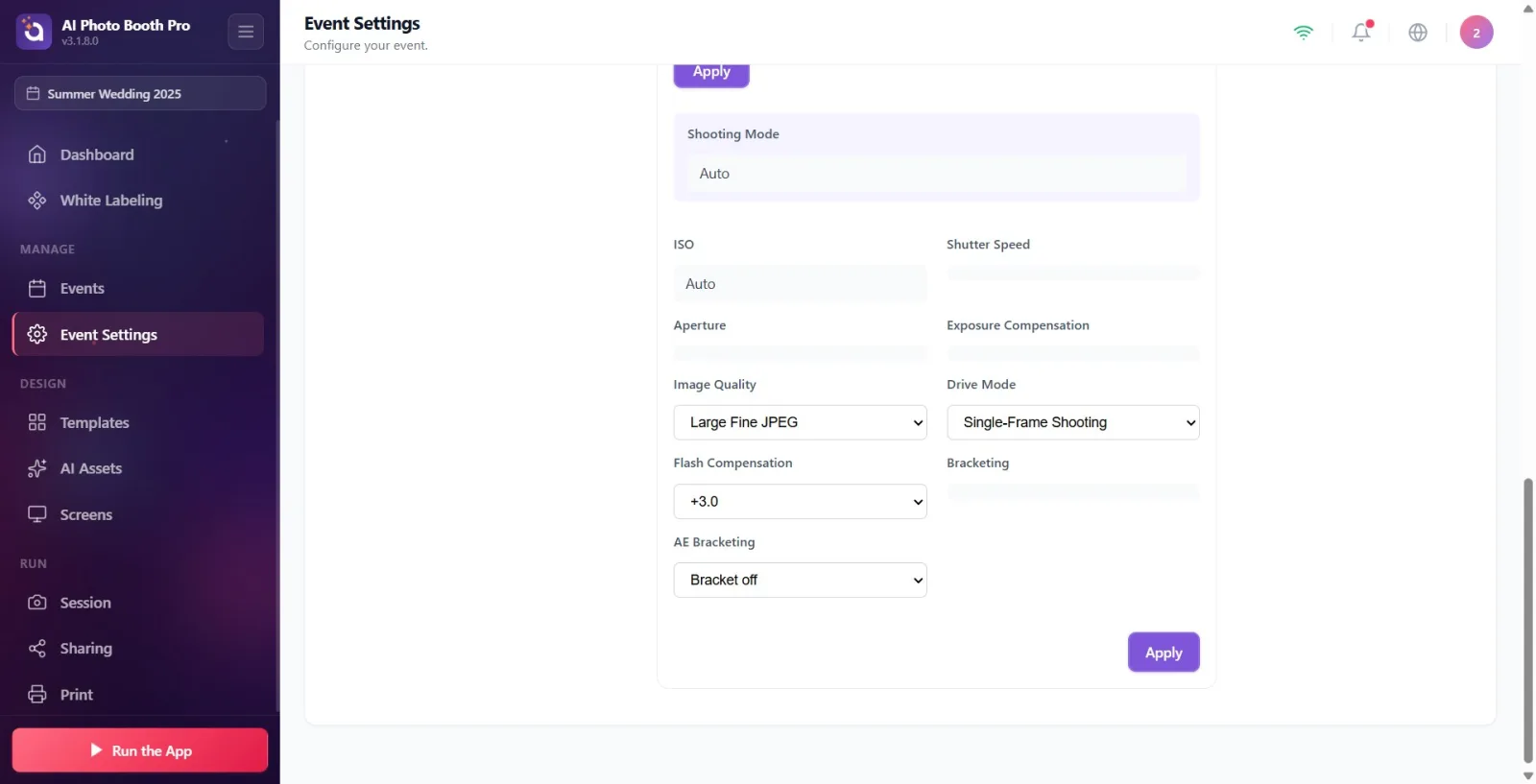The height and width of the screenshot is (784, 1536).
Task: Click the calendar icon in event selector
Action: tap(33, 94)
